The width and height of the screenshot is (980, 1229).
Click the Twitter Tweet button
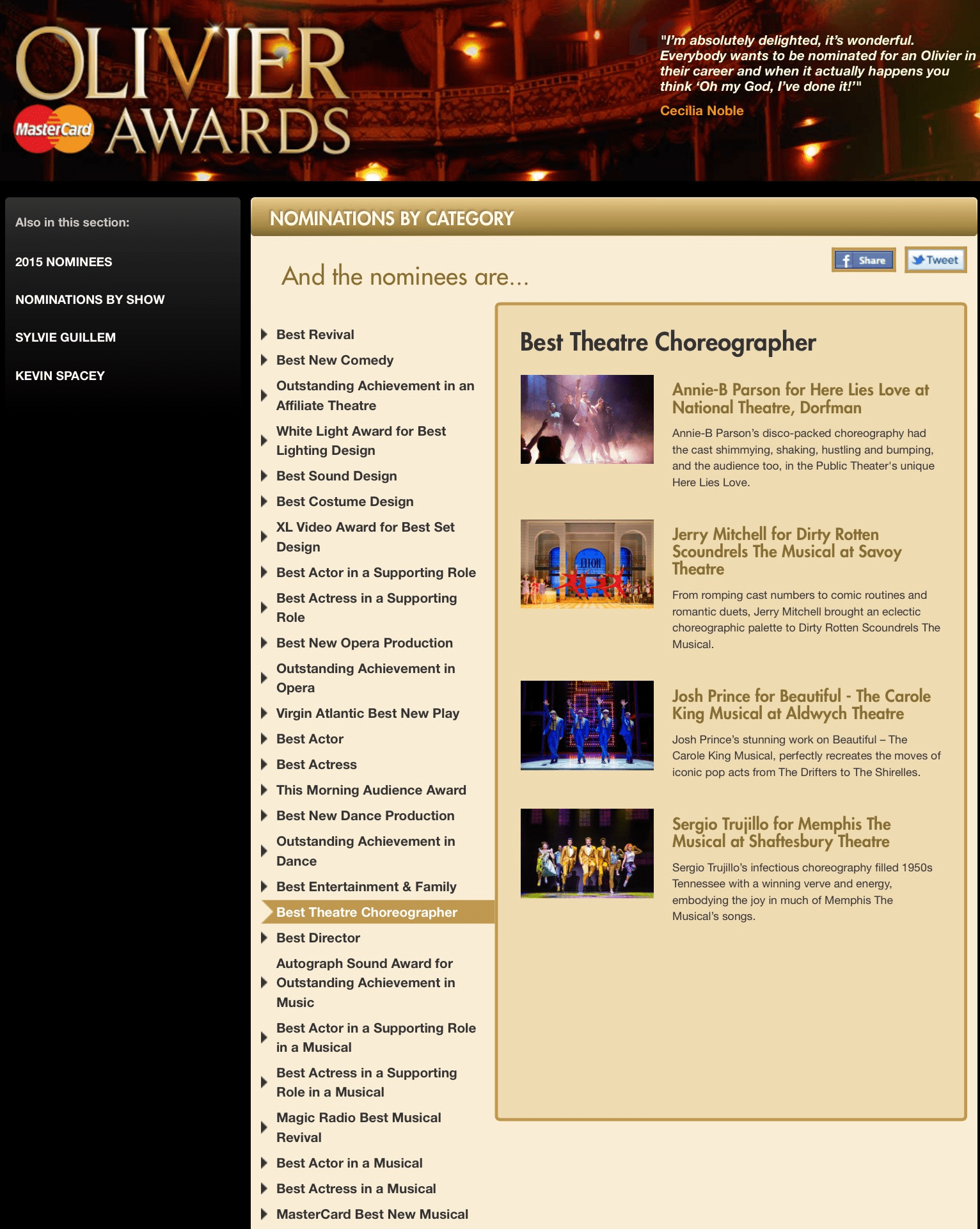click(x=935, y=260)
